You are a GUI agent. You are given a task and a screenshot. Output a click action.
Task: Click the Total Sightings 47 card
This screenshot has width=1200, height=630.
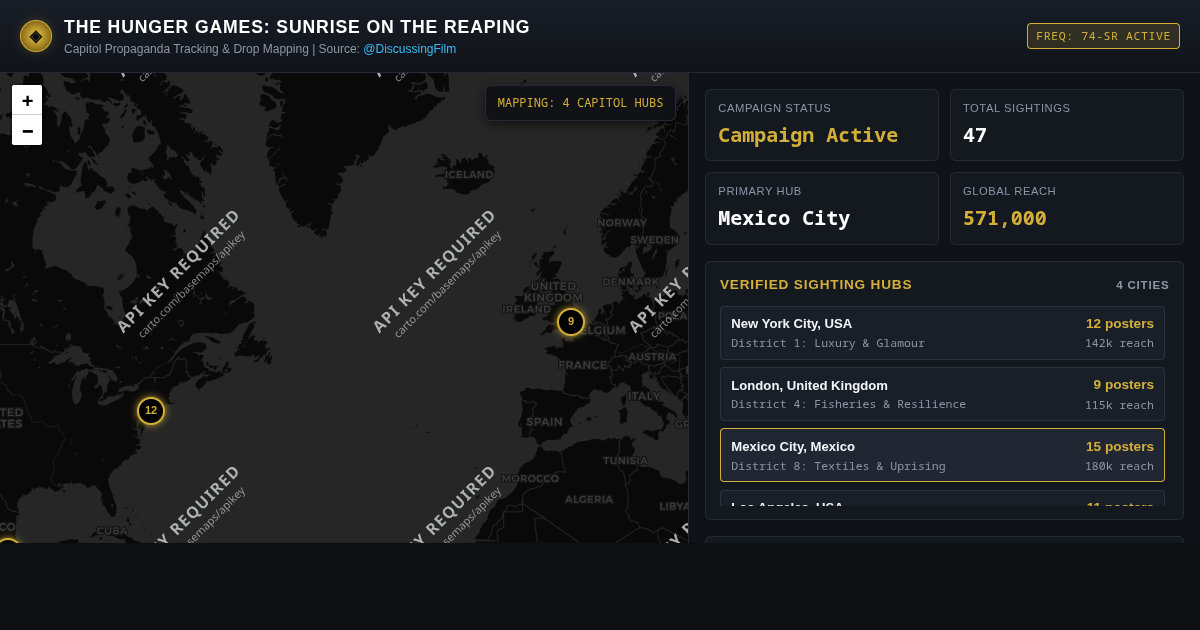point(1067,125)
